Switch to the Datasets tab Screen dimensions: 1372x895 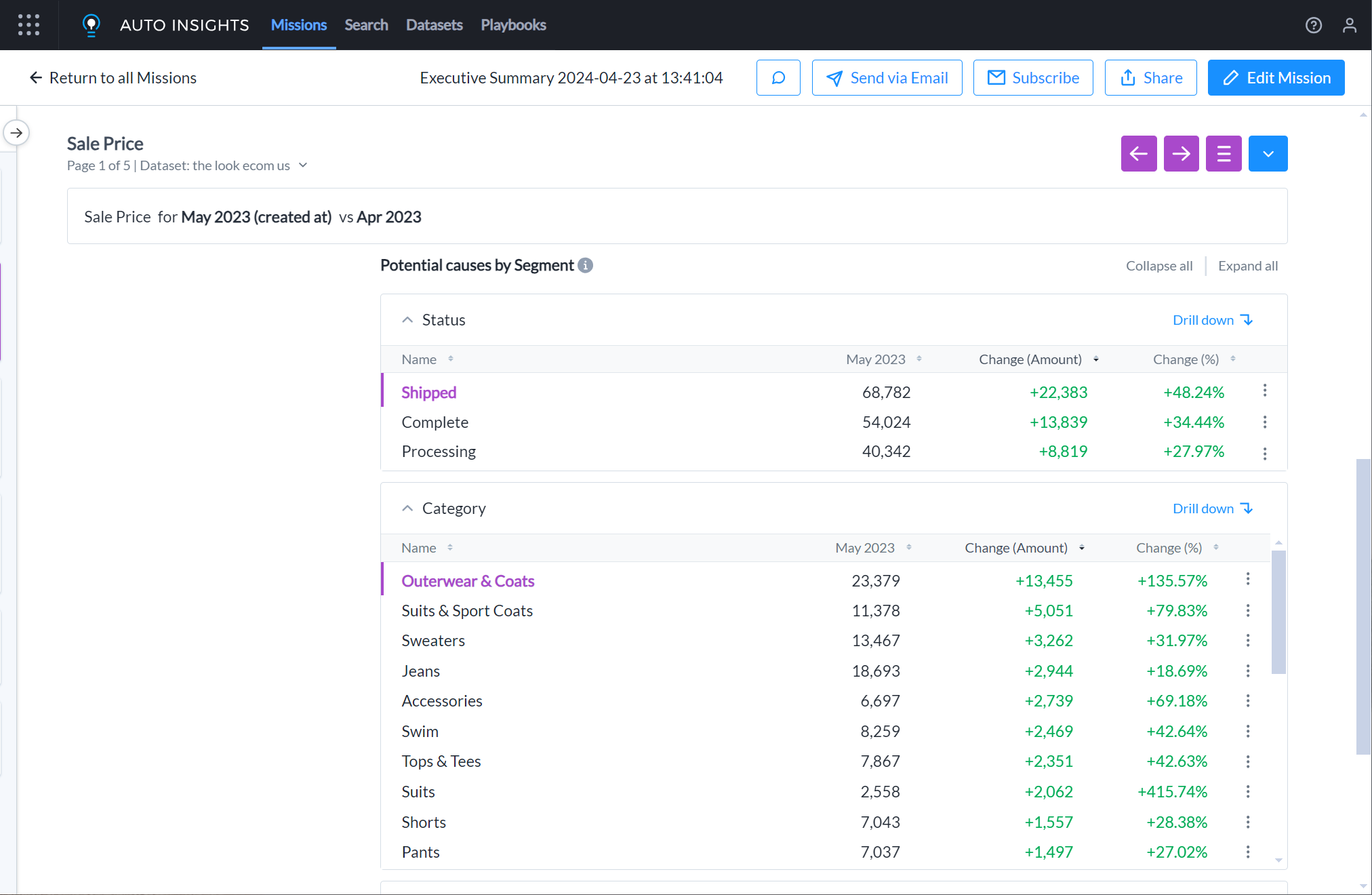434,25
